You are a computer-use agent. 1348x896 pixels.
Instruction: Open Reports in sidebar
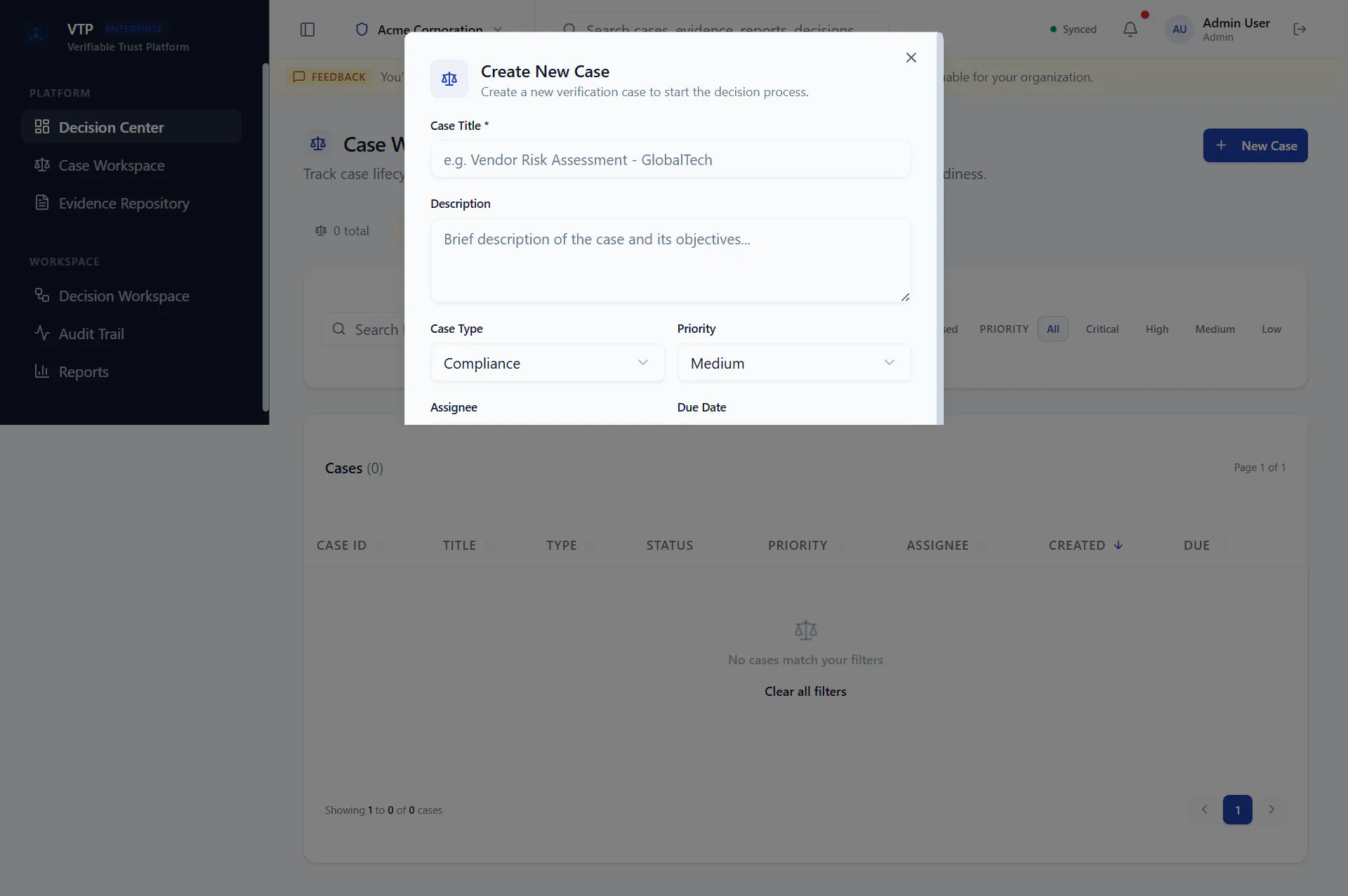[x=131, y=371]
